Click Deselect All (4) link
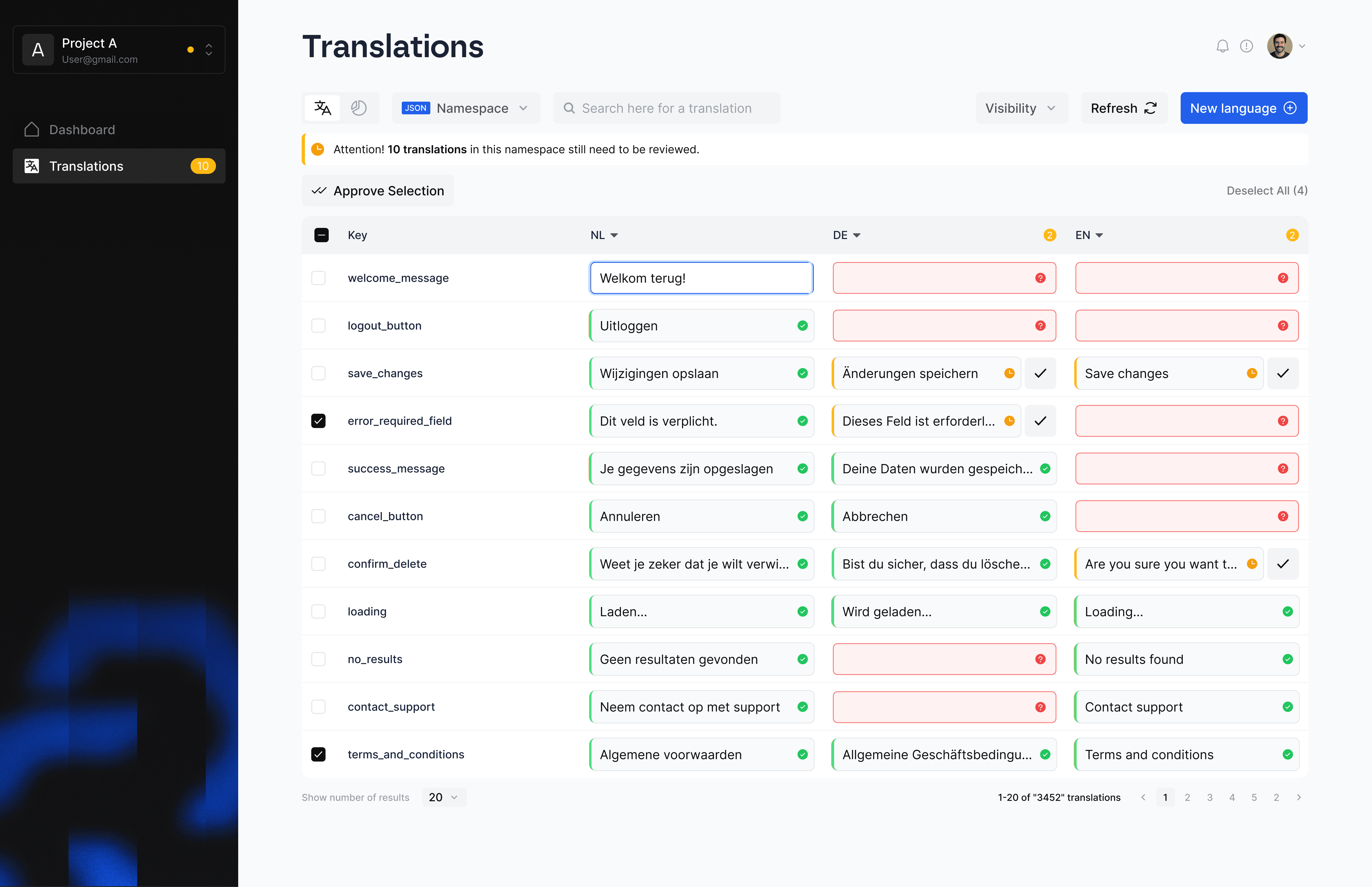1372x887 pixels. (x=1267, y=191)
